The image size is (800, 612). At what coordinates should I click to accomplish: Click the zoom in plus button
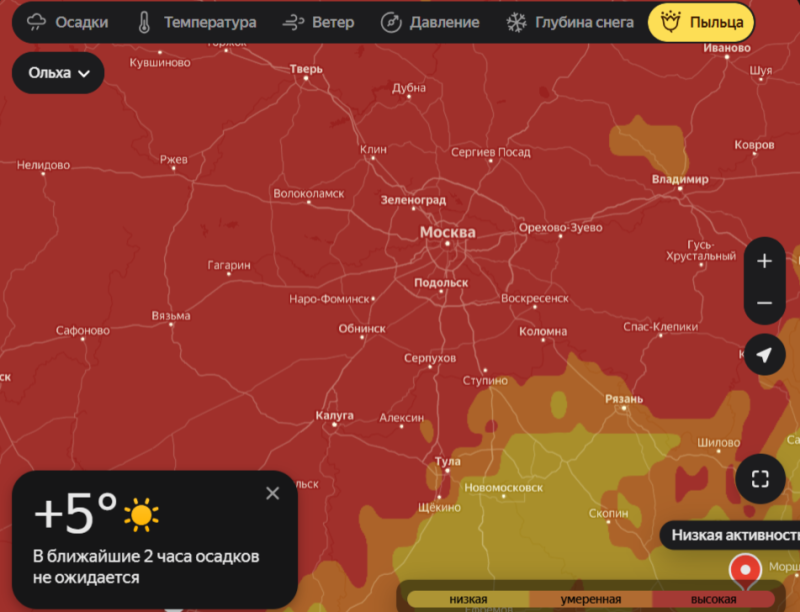click(765, 262)
